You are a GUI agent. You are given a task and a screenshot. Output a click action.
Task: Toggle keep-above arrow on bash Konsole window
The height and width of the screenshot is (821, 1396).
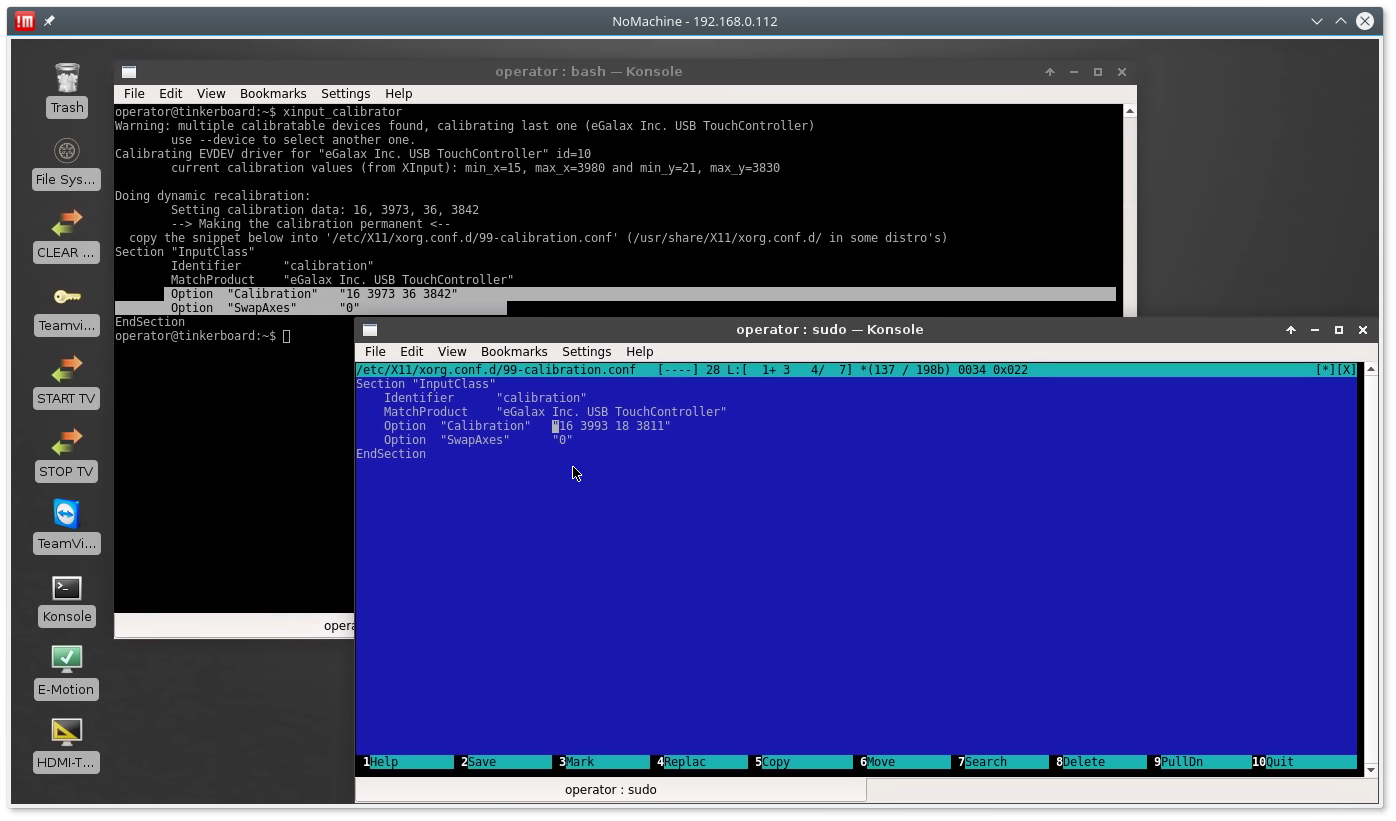[x=1050, y=72]
